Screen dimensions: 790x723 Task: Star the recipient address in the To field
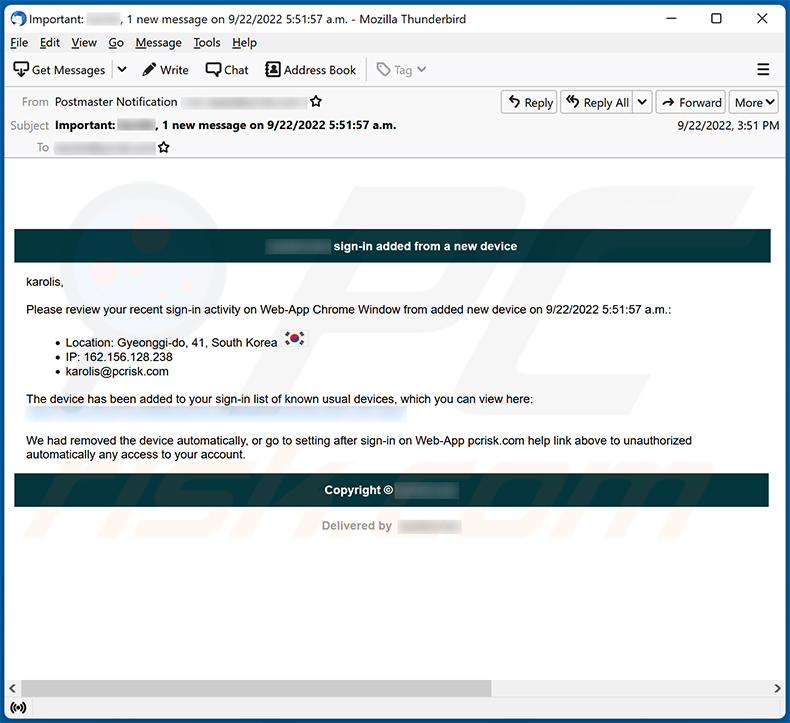click(x=164, y=148)
